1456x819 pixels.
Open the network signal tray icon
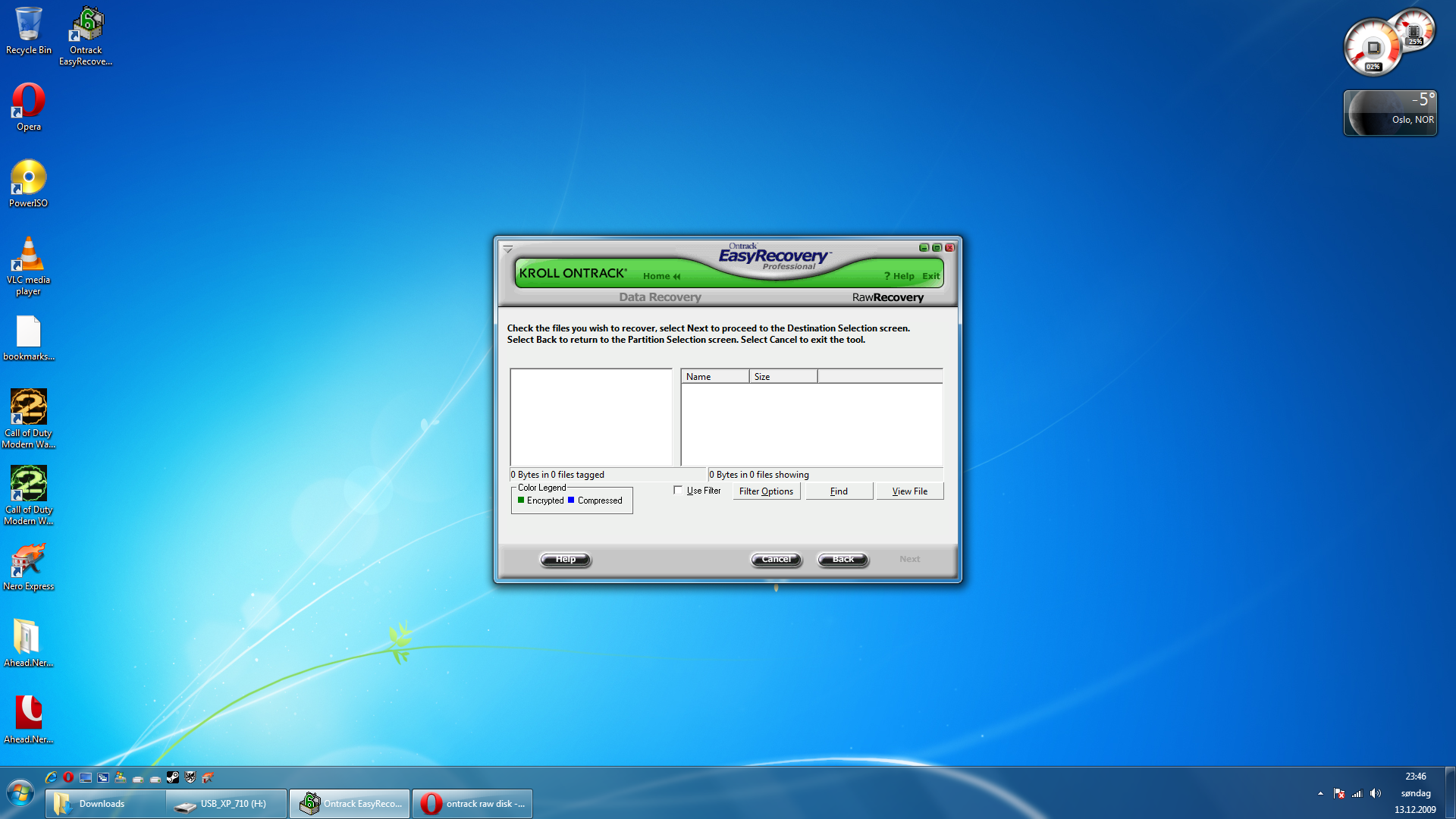[x=1357, y=793]
